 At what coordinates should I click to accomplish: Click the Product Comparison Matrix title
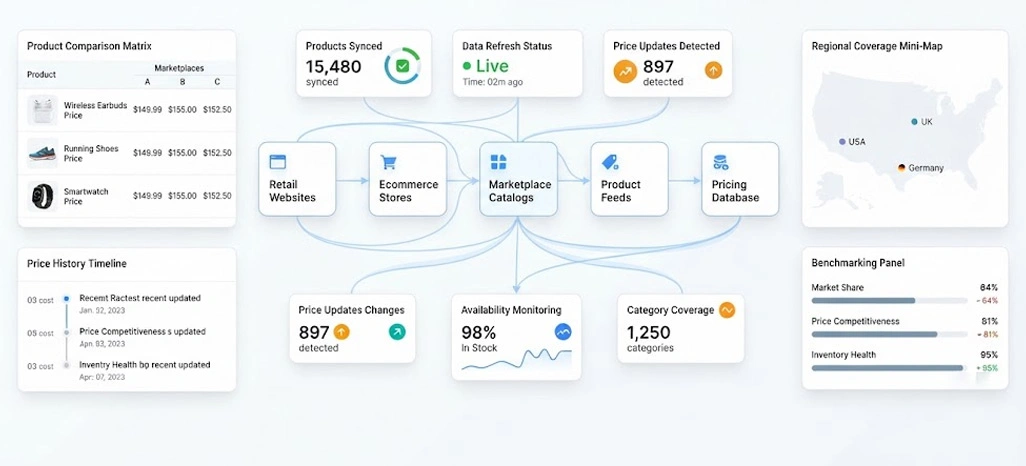pos(89,46)
